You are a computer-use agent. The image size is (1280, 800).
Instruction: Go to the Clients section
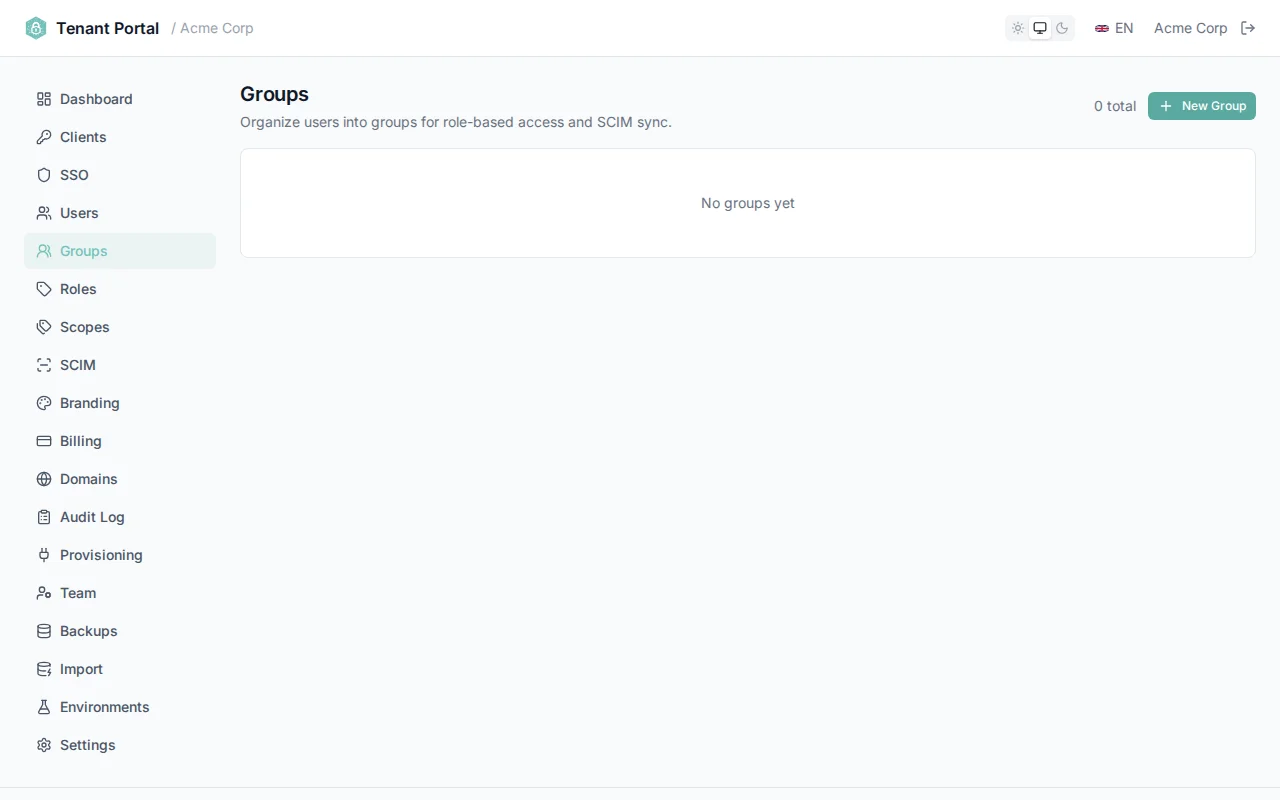[120, 137]
